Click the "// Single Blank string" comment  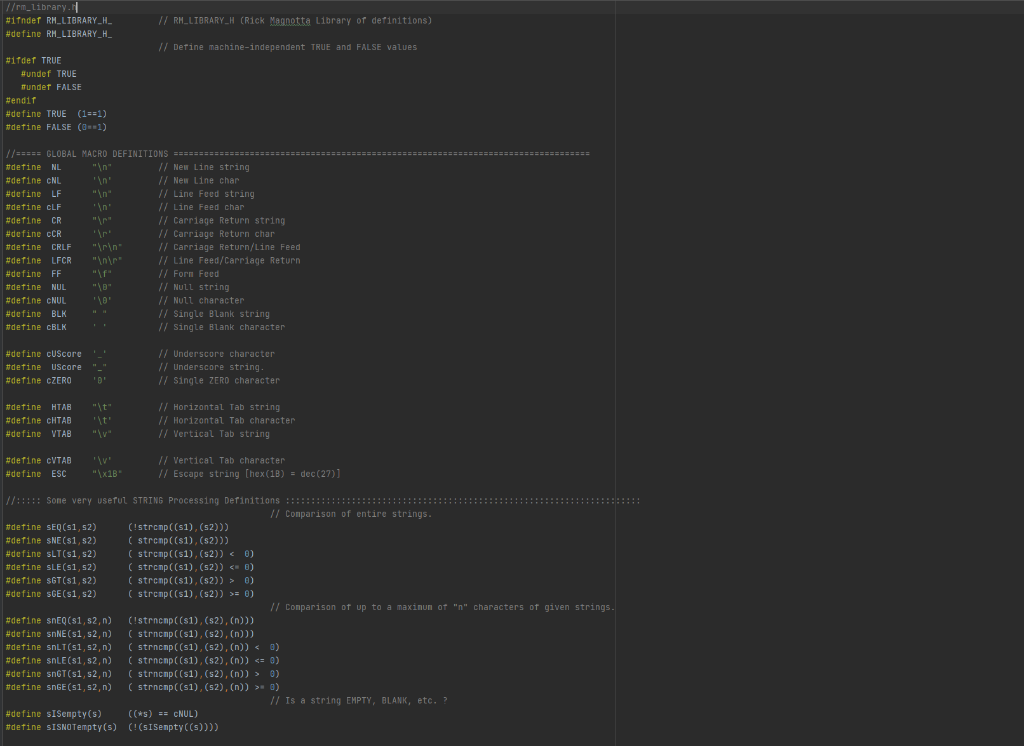tap(214, 314)
